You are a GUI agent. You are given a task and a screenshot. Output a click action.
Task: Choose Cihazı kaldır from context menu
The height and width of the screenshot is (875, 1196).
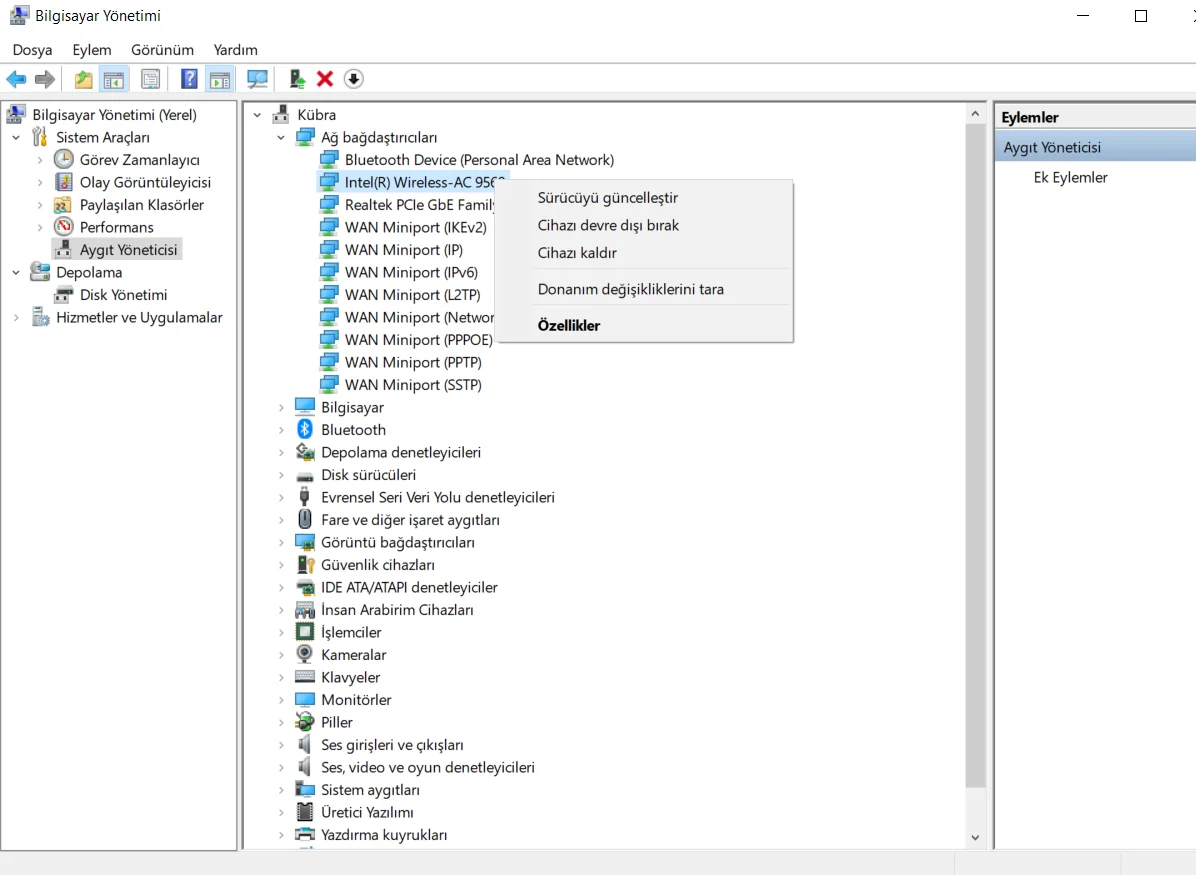[x=644, y=253]
